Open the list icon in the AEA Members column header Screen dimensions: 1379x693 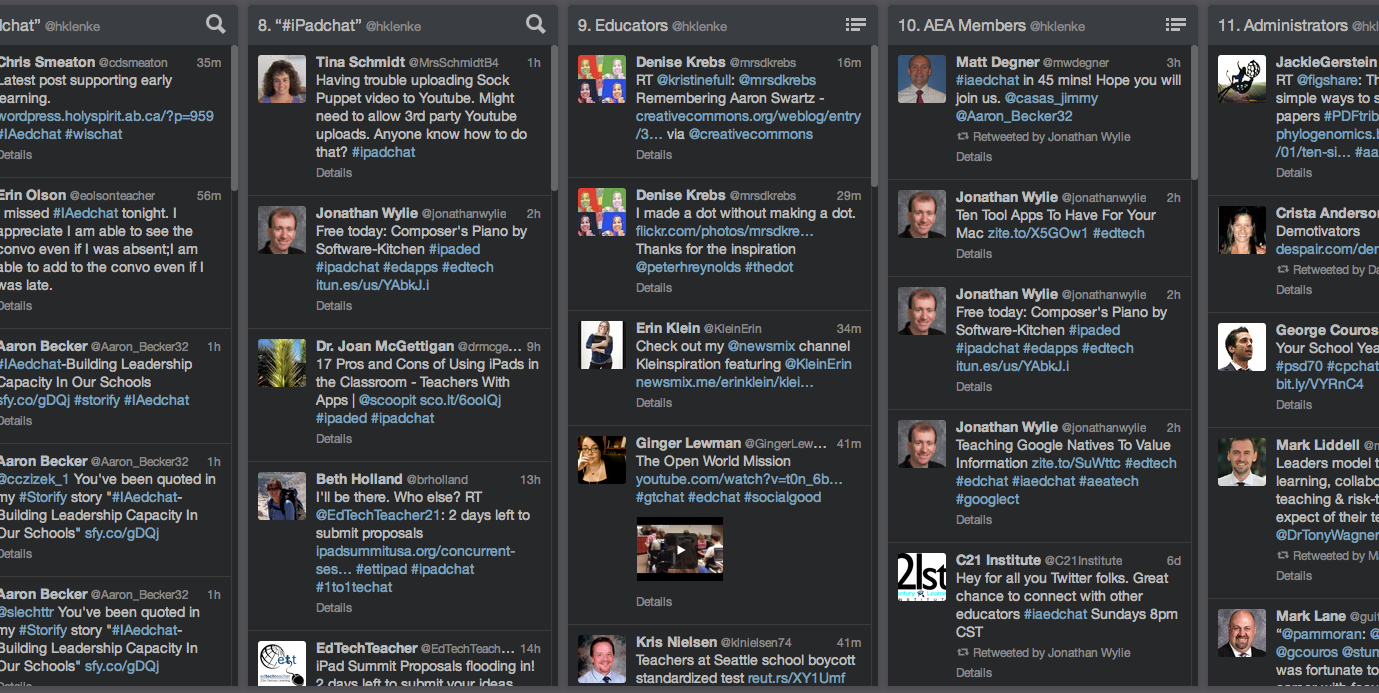[1176, 24]
